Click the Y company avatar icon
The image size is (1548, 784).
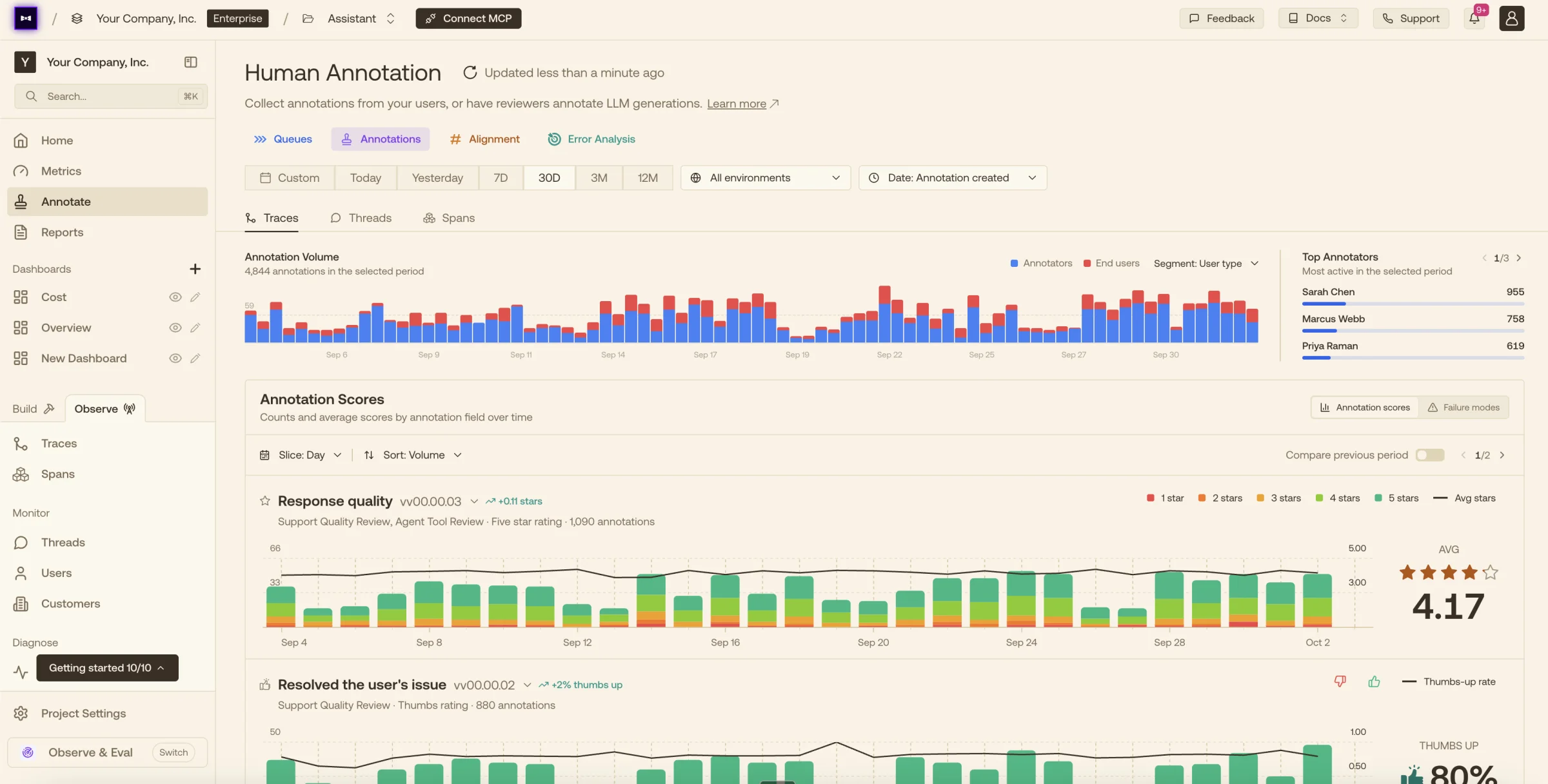[x=25, y=62]
